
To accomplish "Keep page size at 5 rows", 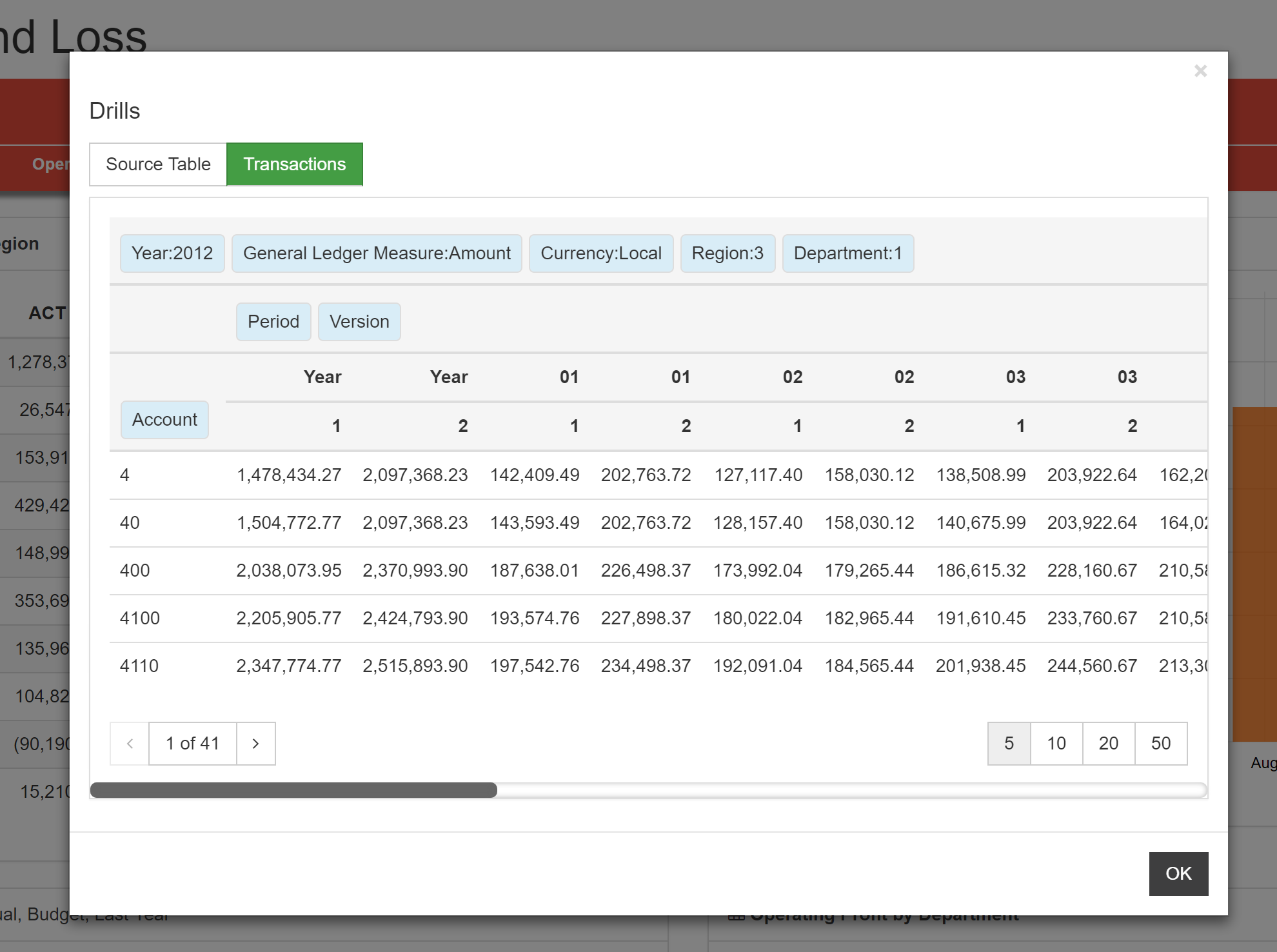I will (1008, 743).
